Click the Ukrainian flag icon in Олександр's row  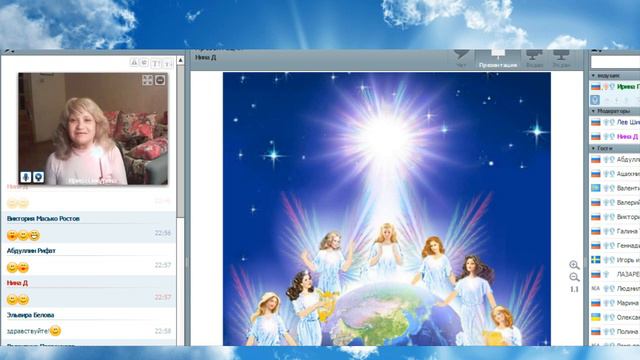click(596, 317)
